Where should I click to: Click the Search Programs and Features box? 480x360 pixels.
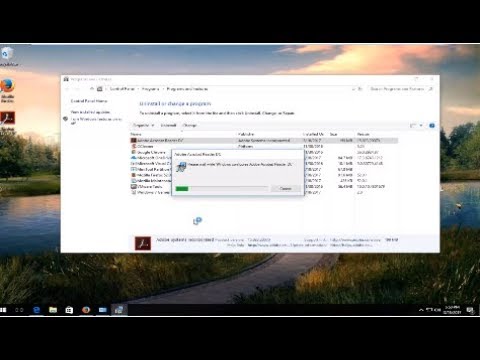(401, 89)
